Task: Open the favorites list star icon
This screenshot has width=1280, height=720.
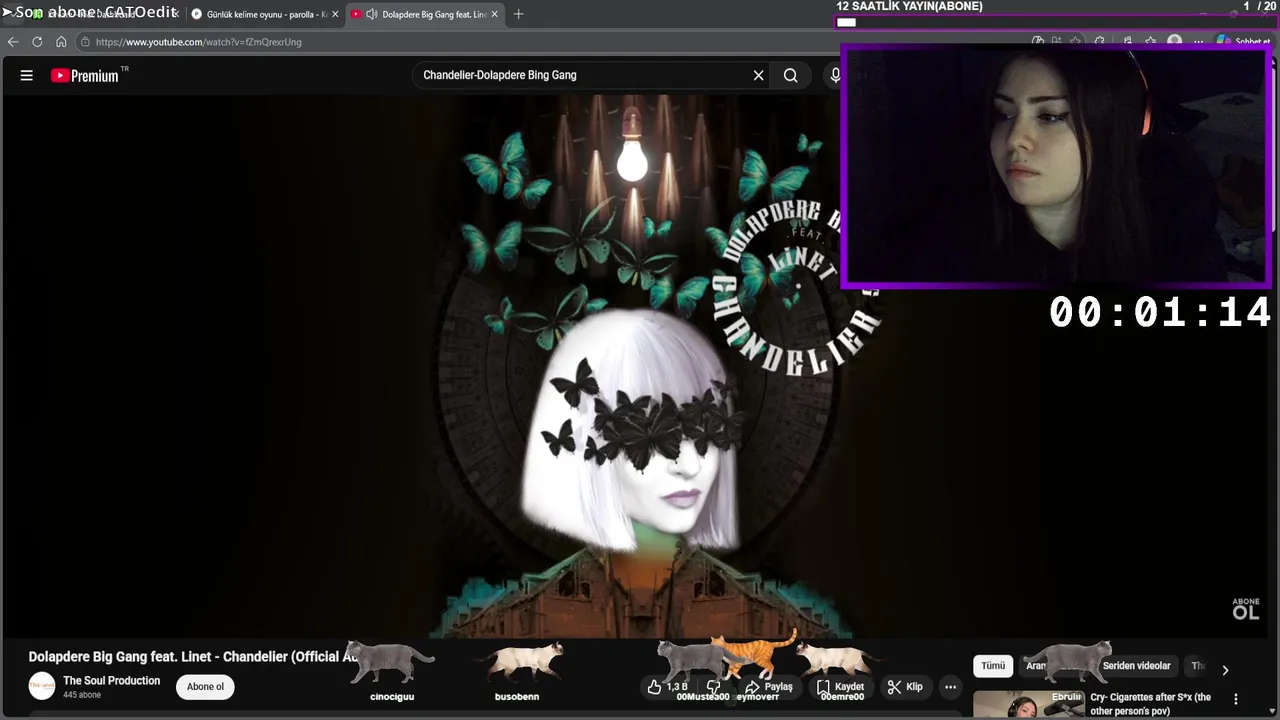Action: 1151,42
